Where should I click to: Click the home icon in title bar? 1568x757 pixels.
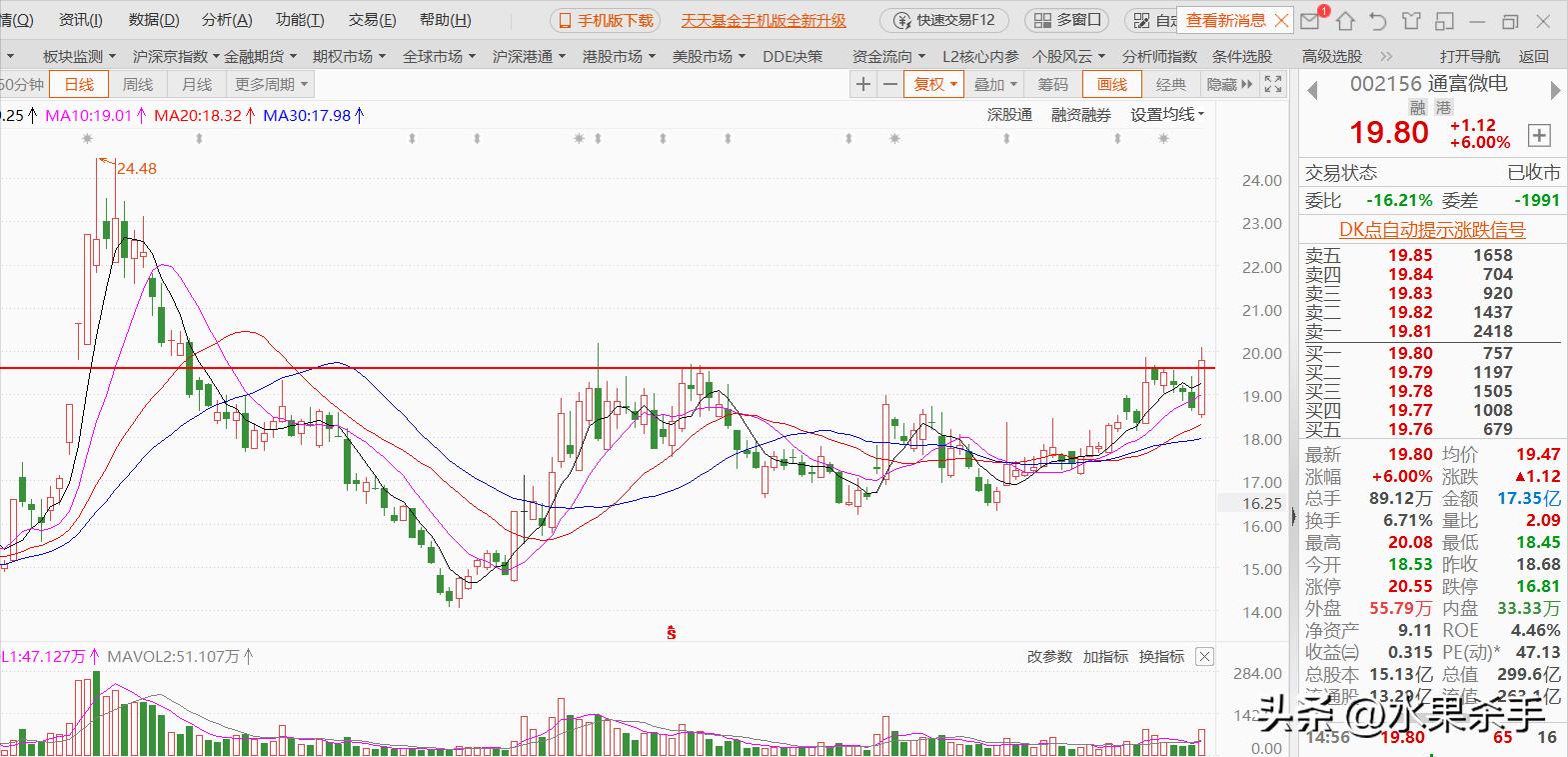1345,21
